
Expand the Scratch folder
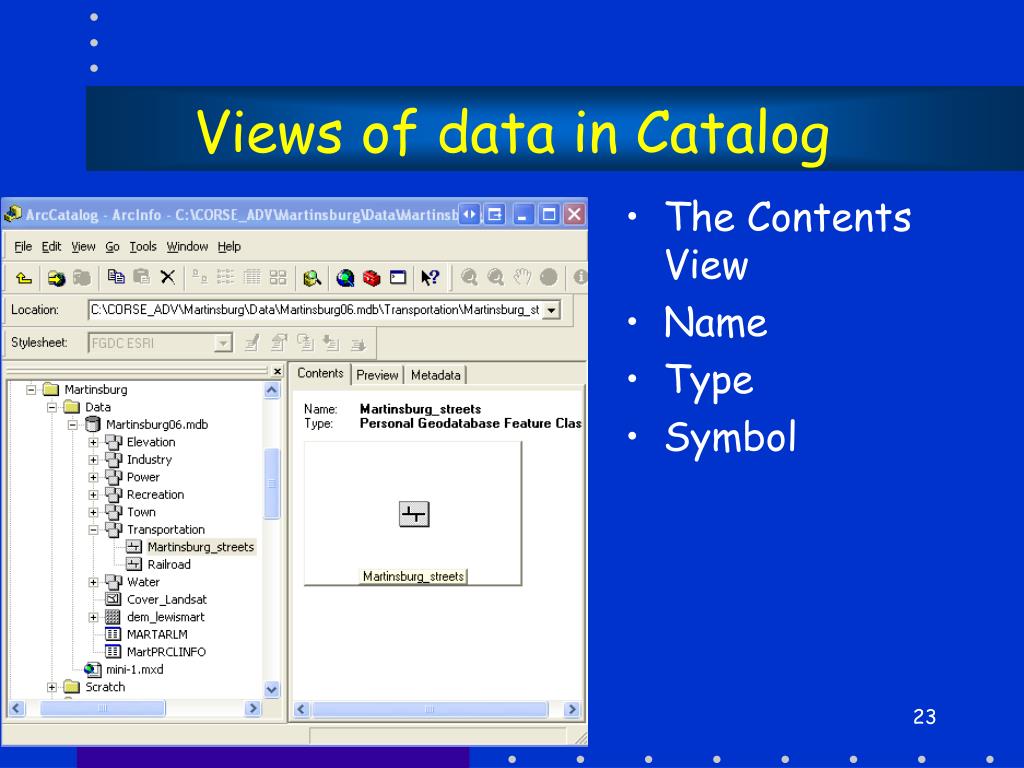(52, 687)
